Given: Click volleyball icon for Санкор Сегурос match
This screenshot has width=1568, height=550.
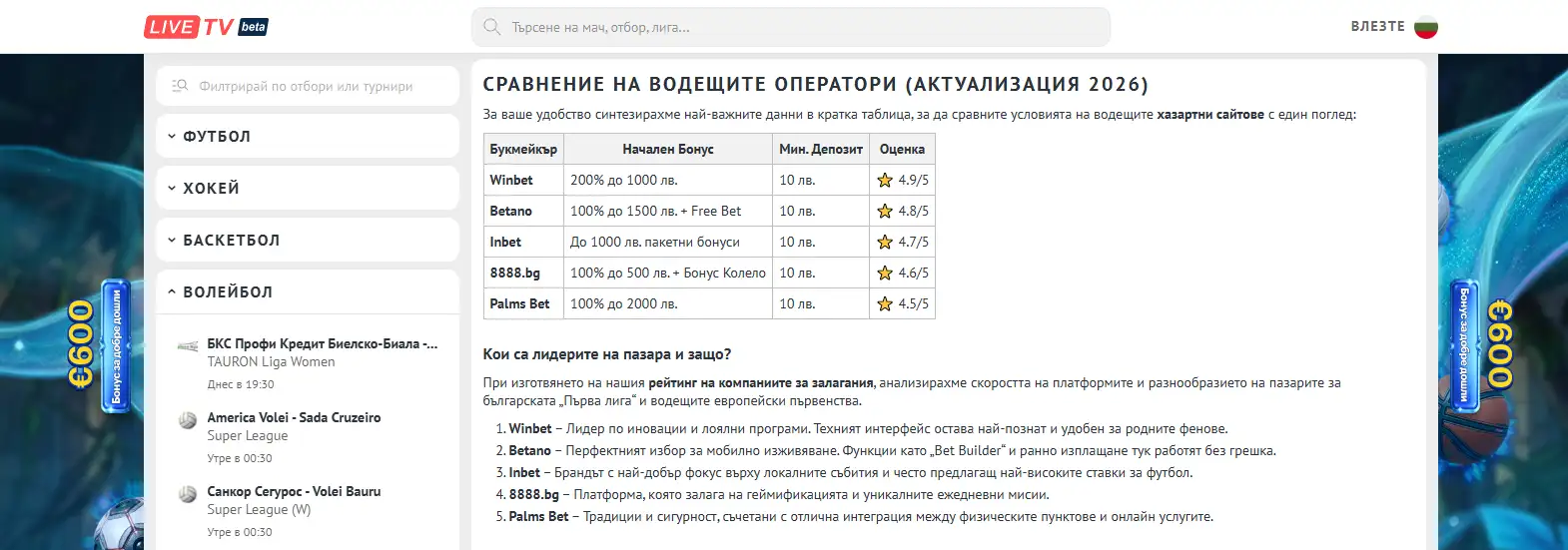Looking at the screenshot, I should (188, 494).
